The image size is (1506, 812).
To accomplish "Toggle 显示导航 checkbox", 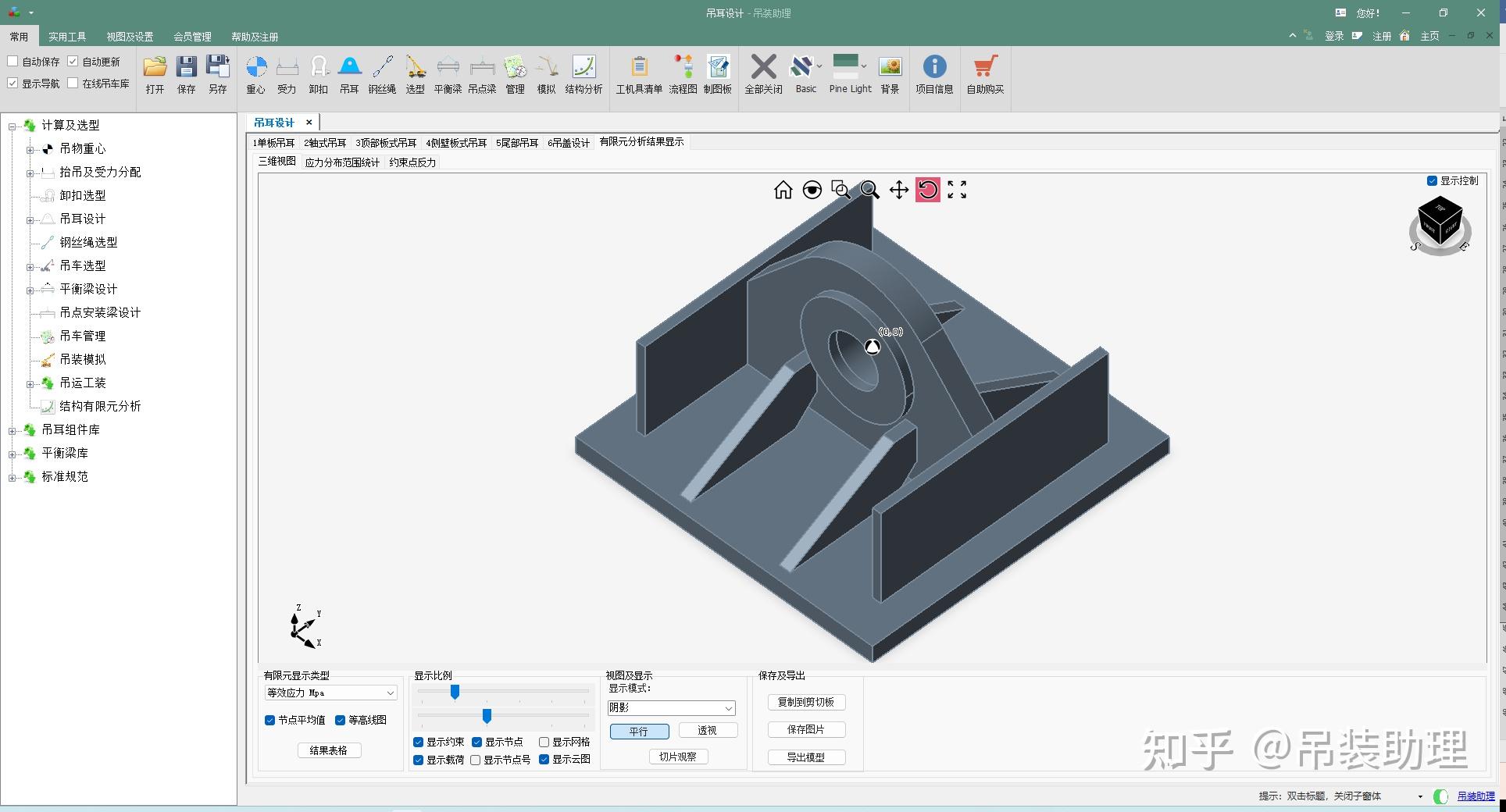I will (x=12, y=83).
